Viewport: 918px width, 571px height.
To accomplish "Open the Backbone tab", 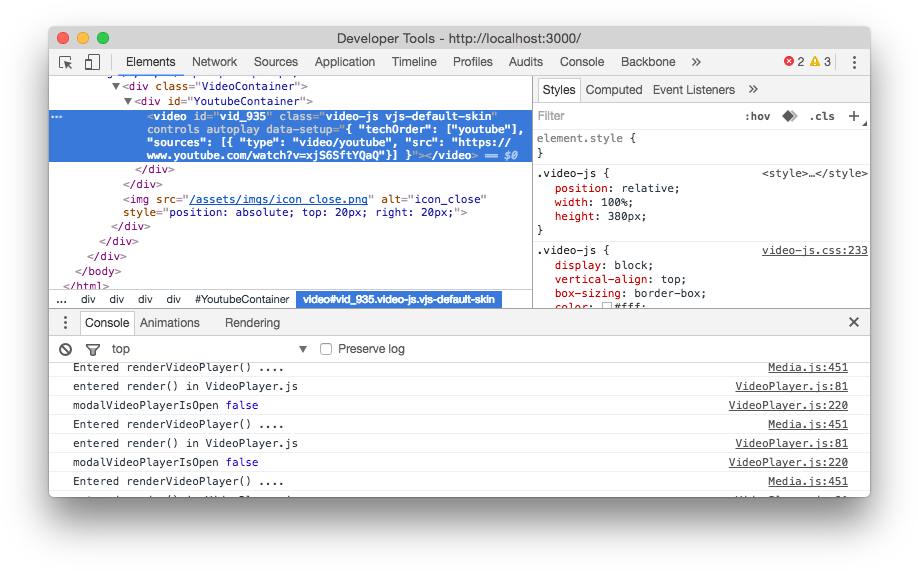I will coord(648,62).
